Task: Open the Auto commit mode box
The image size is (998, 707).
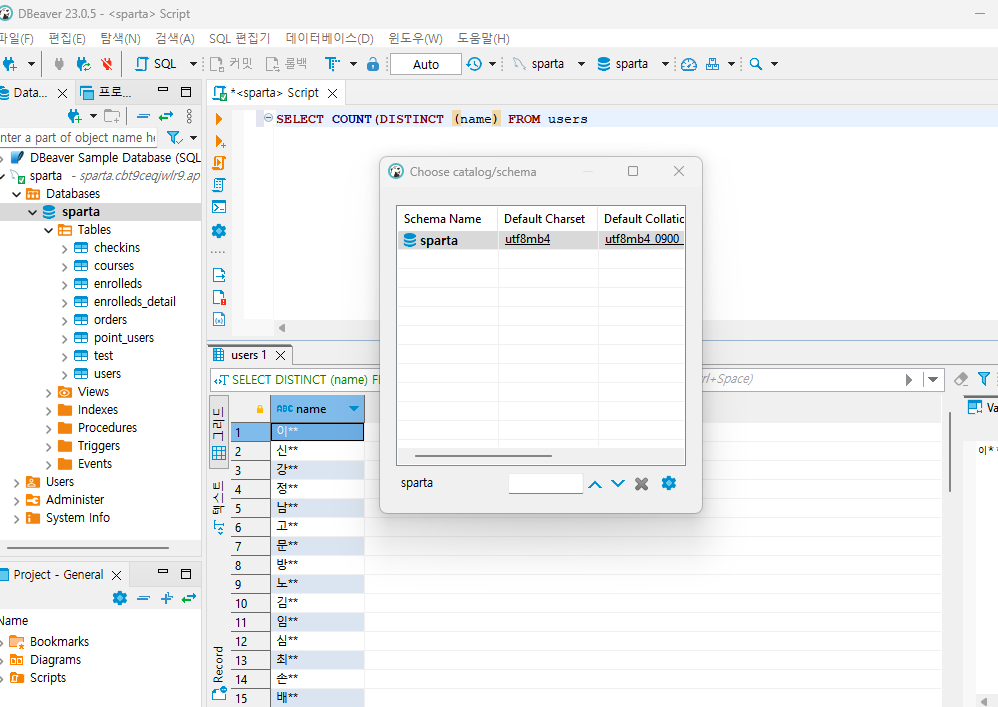Action: click(x=426, y=64)
